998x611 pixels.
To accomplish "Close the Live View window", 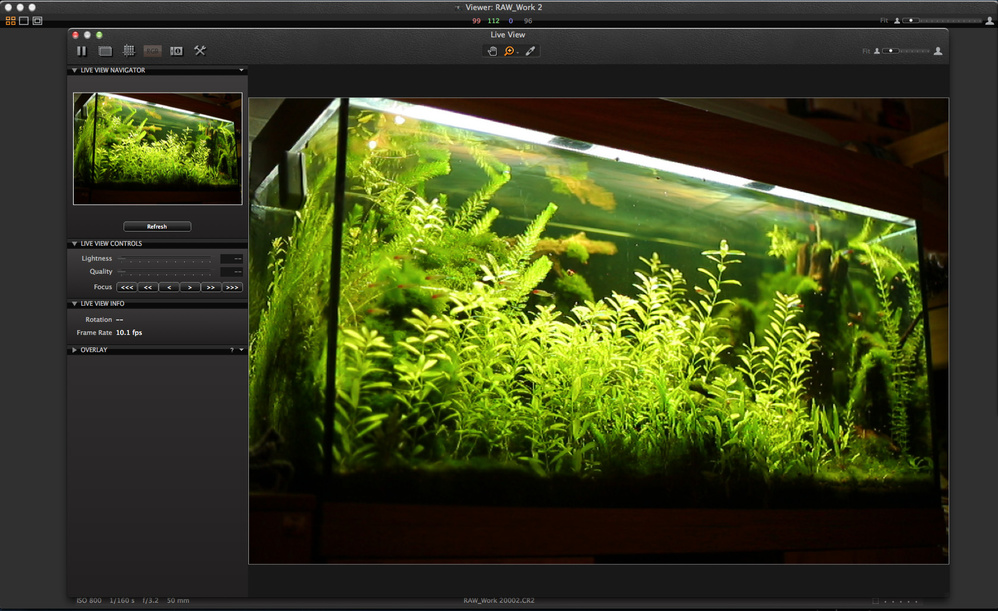I will pos(76,35).
